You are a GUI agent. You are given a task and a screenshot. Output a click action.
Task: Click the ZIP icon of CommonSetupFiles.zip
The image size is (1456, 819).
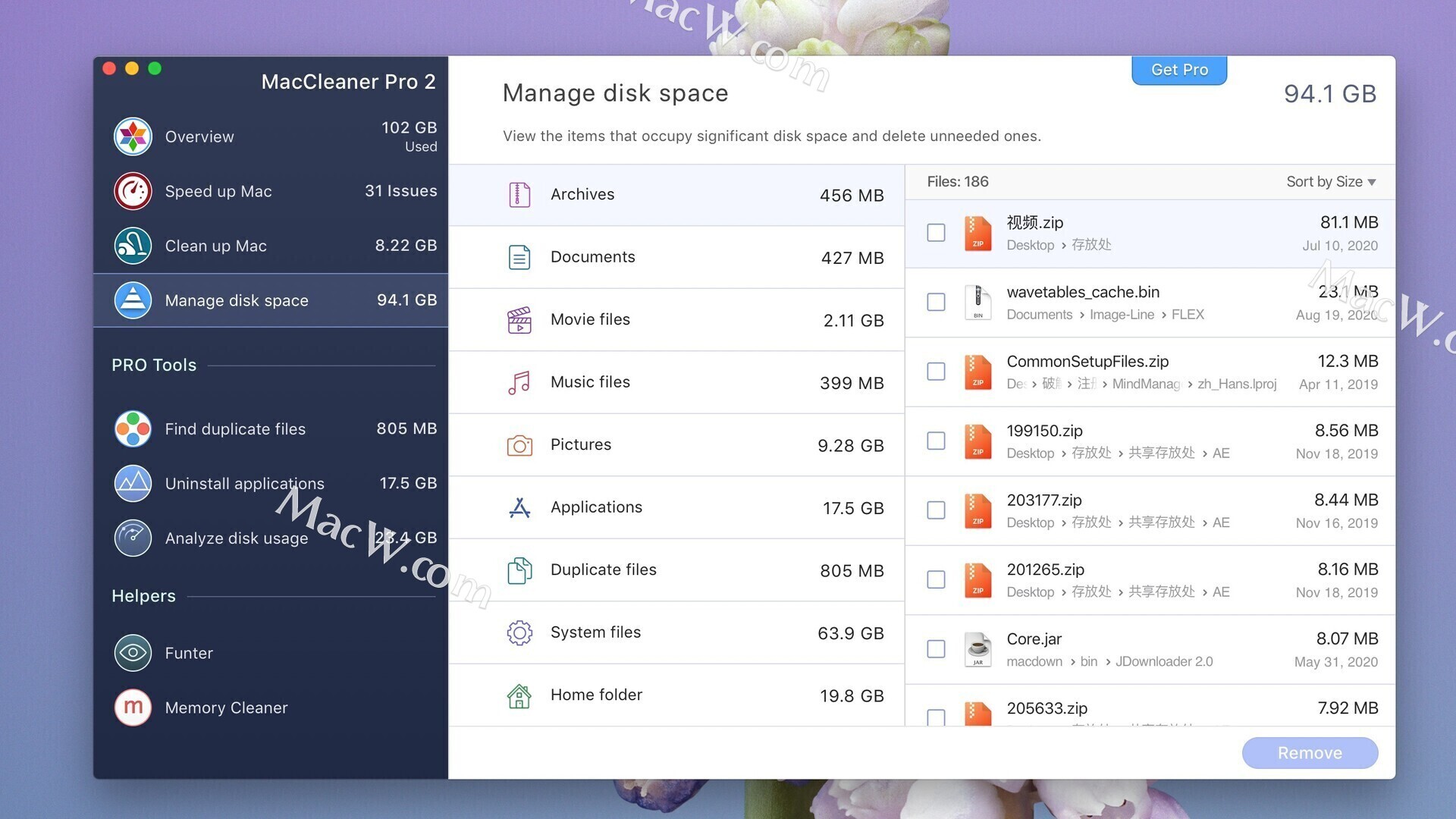[x=977, y=372]
